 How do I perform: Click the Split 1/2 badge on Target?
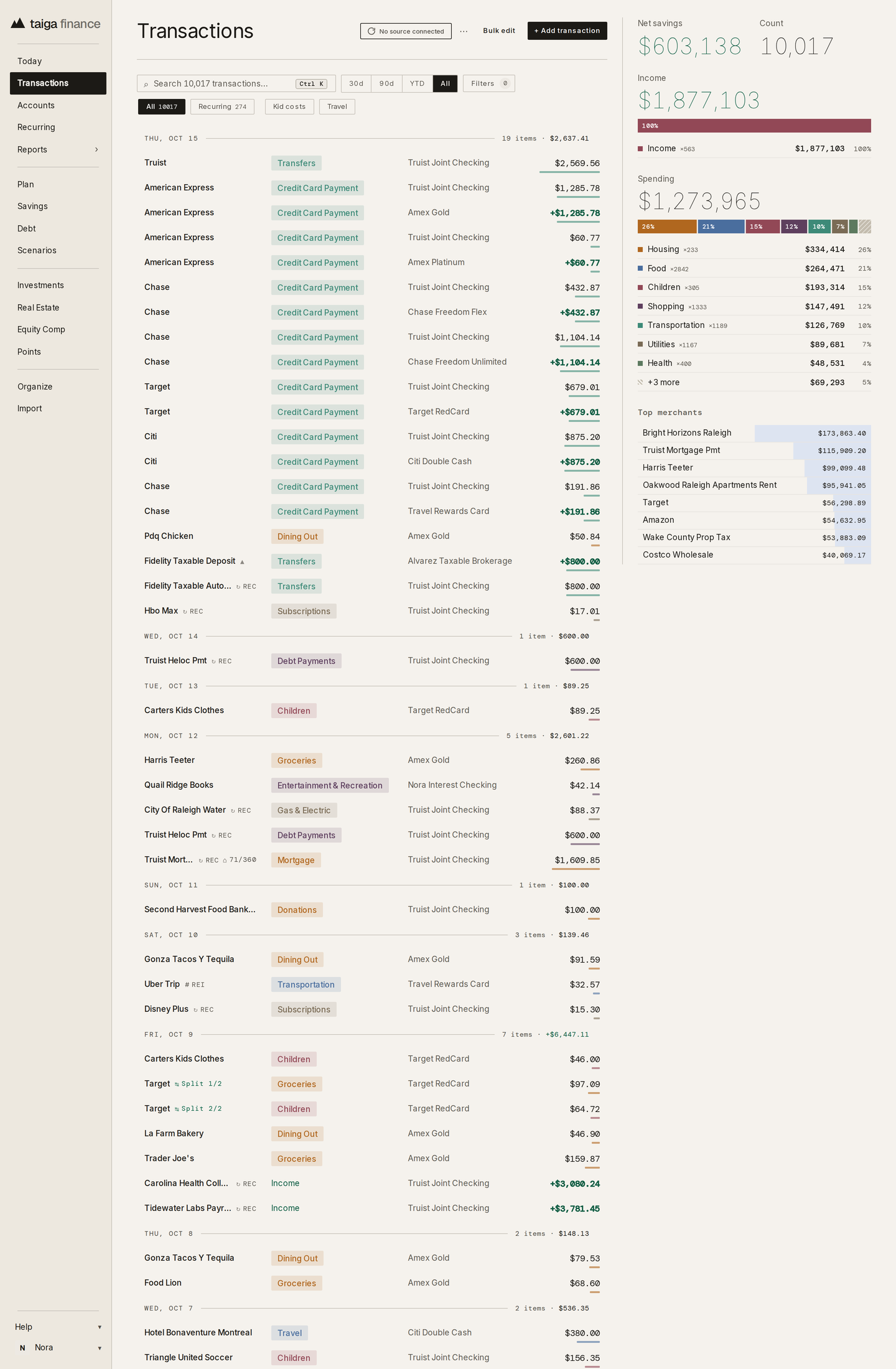198,1084
